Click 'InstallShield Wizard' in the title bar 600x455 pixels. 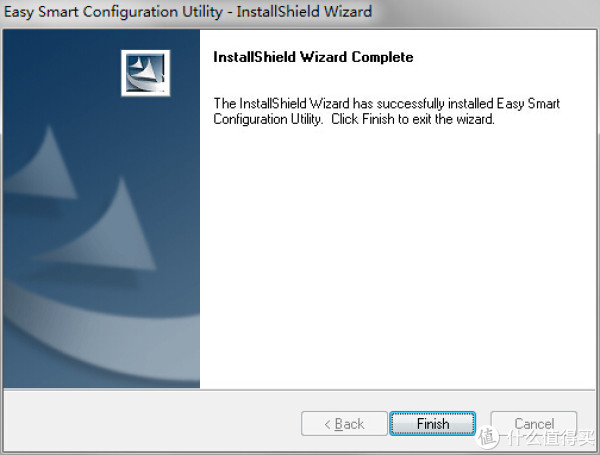[304, 11]
